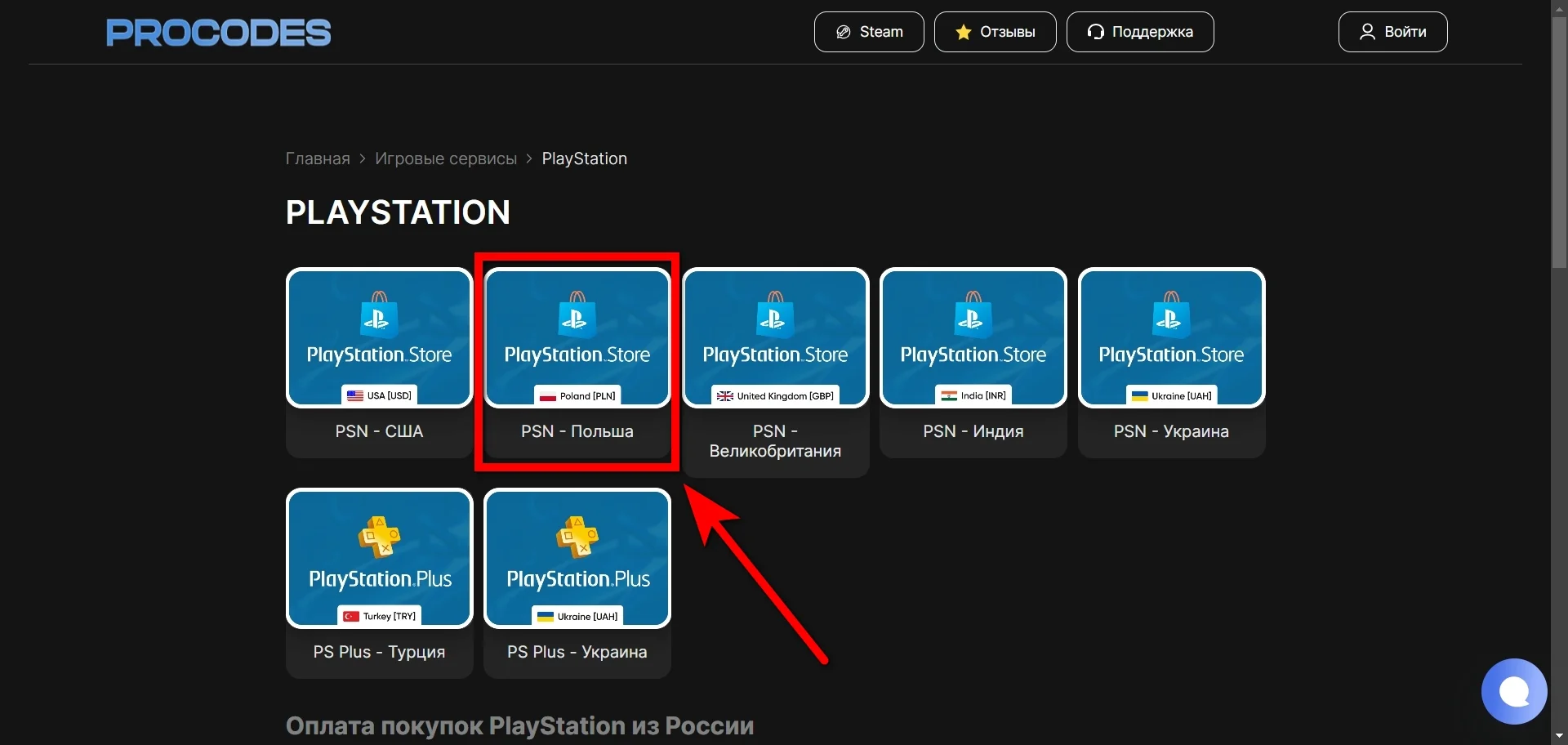1568x745 pixels.
Task: Click the Войти login button
Action: (x=1393, y=32)
